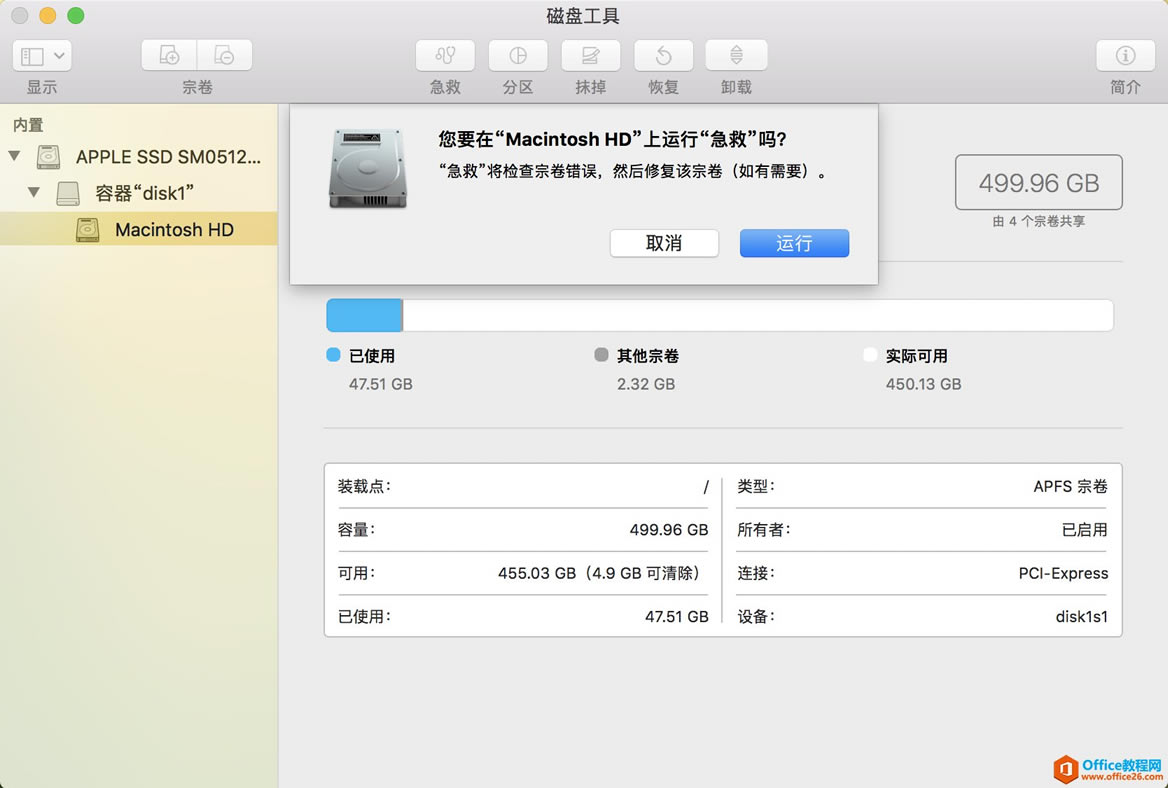The width and height of the screenshot is (1168, 788).
Task: Click the add volume icon
Action: point(169,55)
